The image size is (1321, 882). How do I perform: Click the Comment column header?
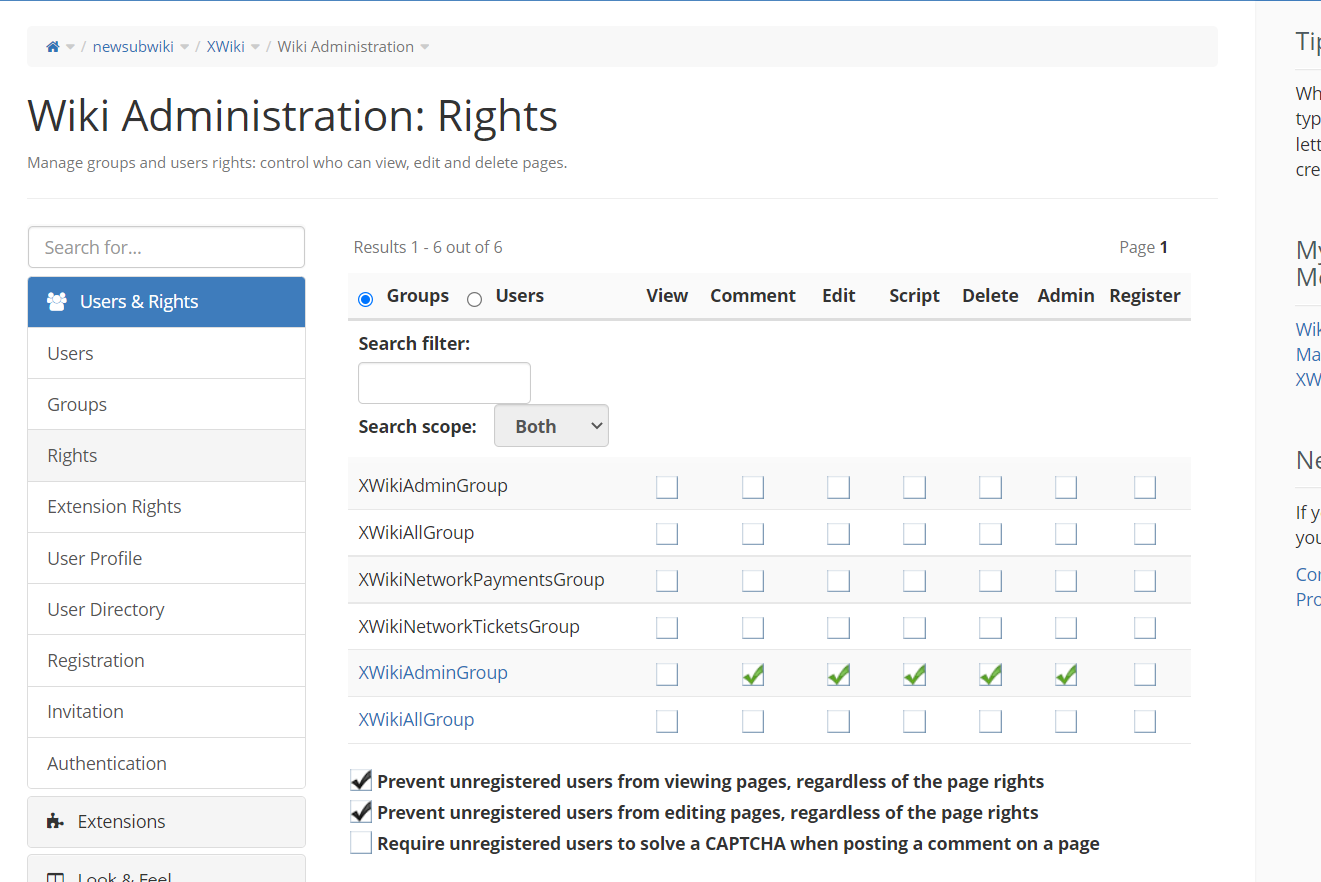(753, 296)
